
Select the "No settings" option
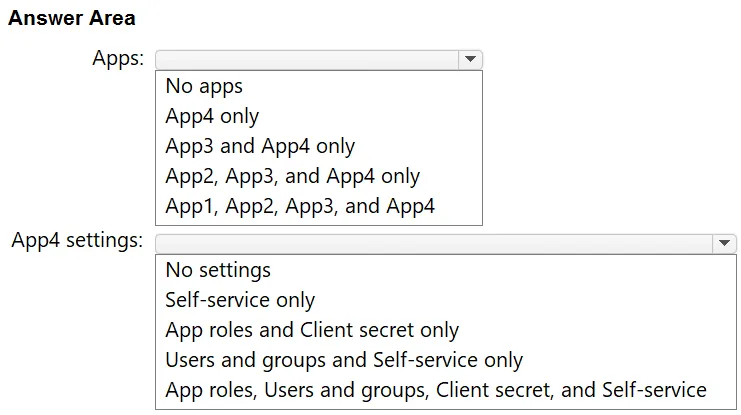pyautogui.click(x=218, y=270)
